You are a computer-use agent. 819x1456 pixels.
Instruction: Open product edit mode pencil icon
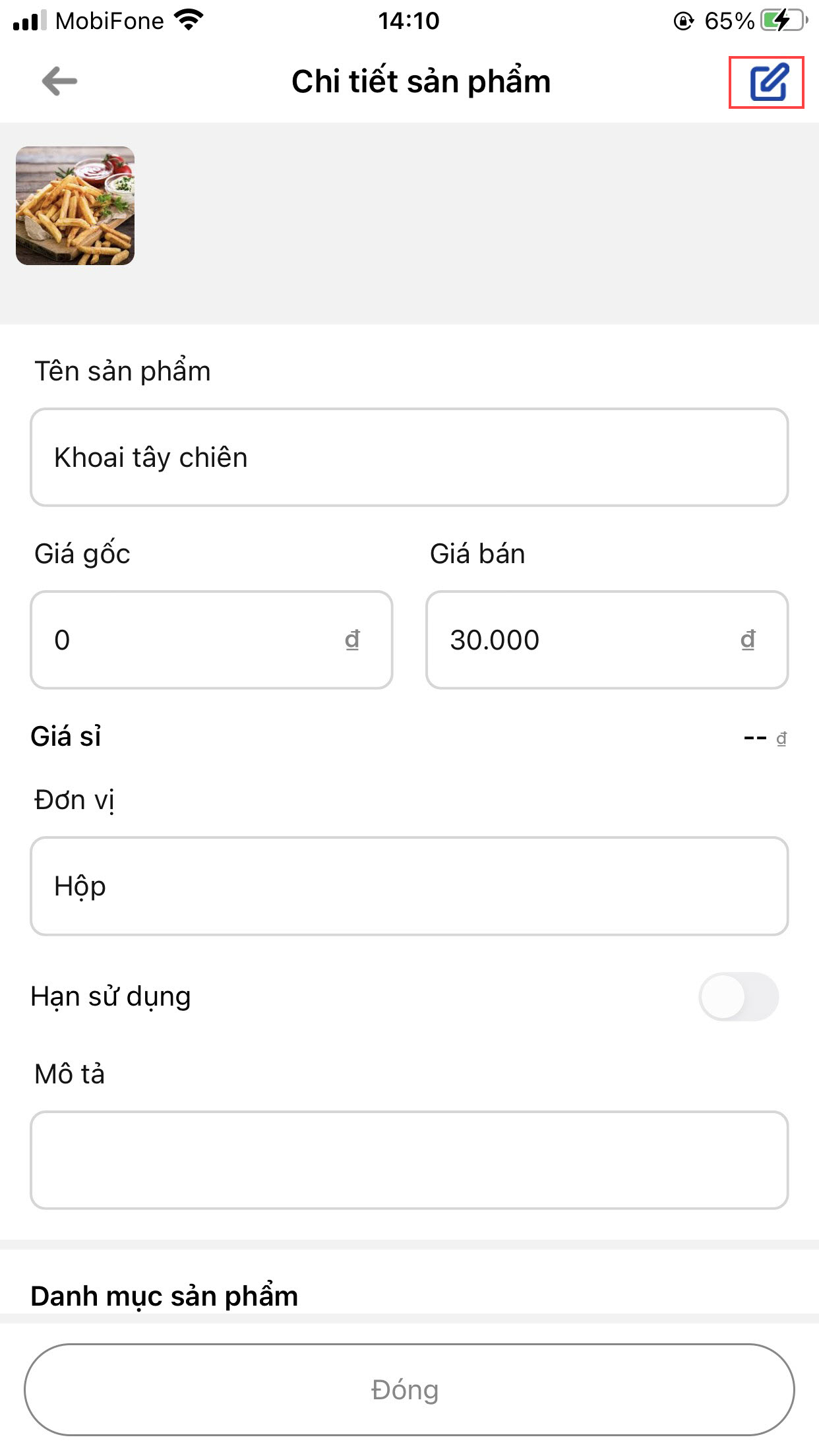pyautogui.click(x=768, y=82)
